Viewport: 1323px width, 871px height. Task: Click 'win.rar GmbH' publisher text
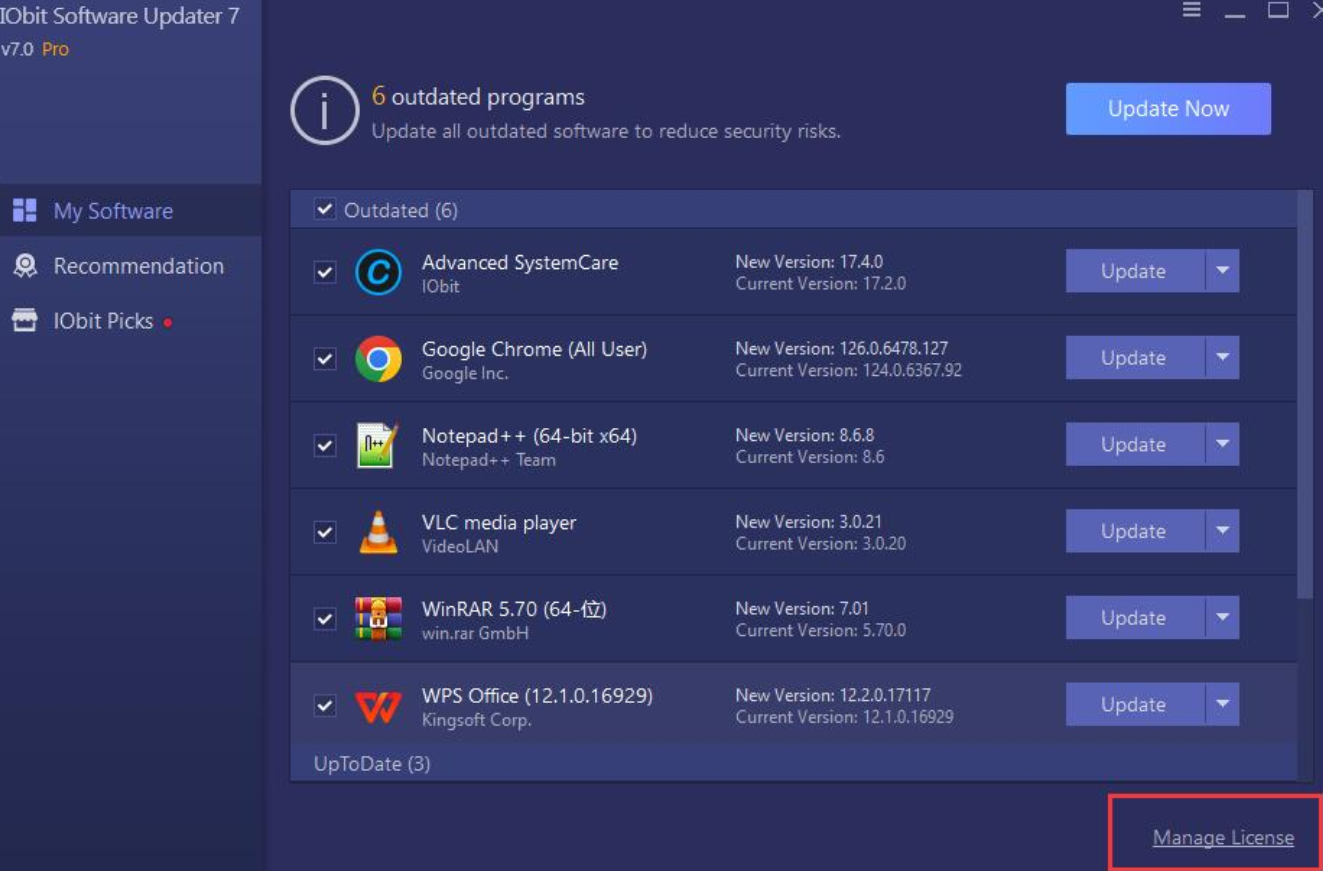475,633
